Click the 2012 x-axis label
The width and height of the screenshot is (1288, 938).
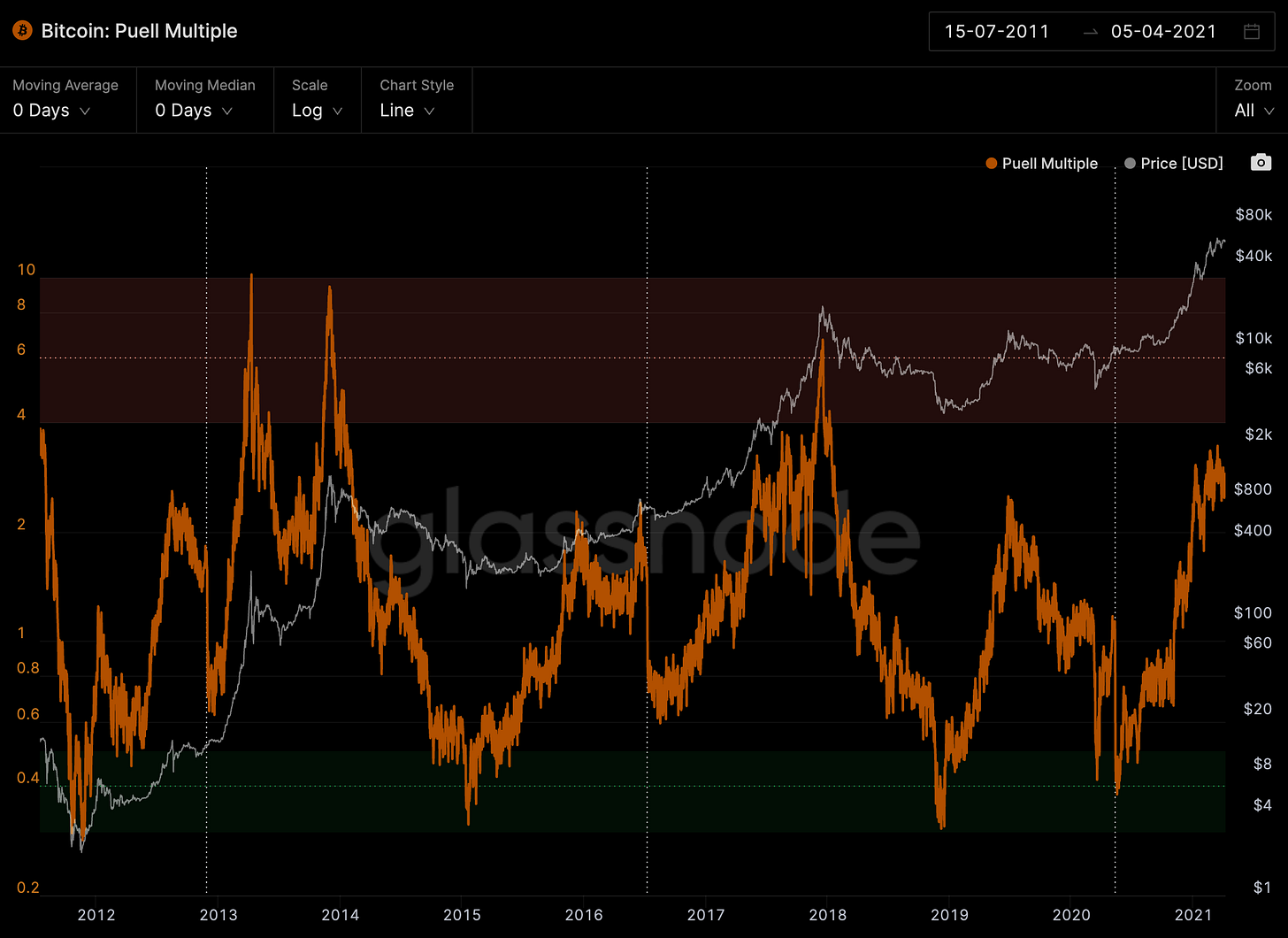tap(96, 914)
